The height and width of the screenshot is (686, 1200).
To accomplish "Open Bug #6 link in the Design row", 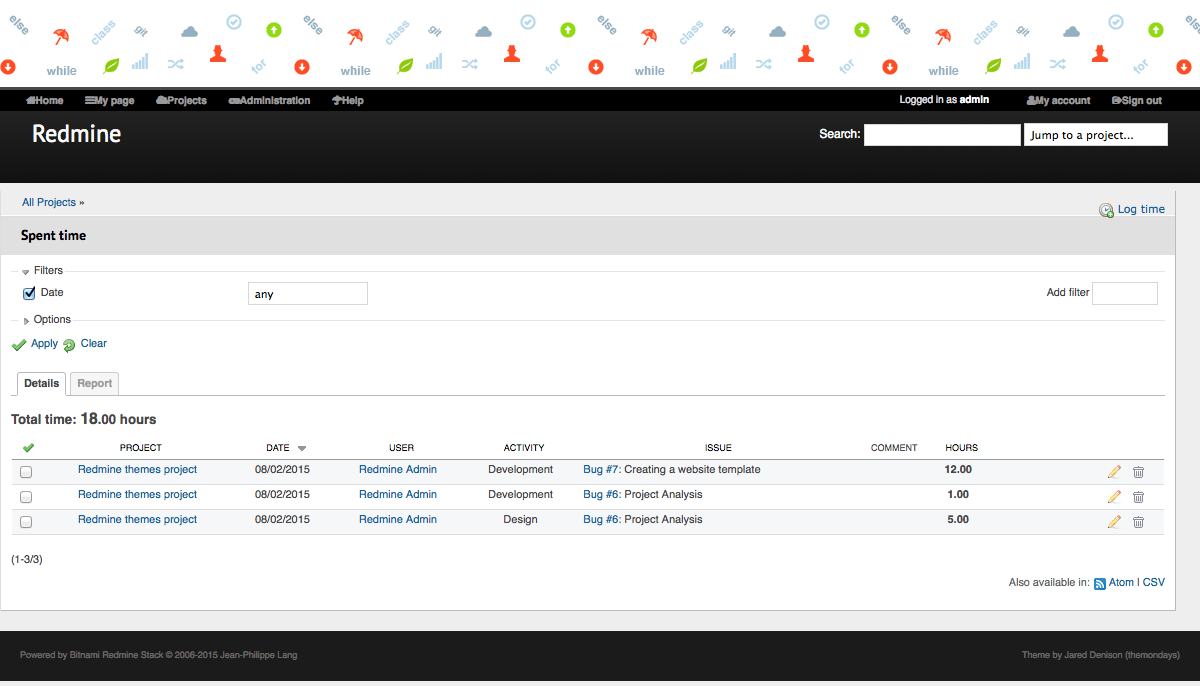I will [x=602, y=520].
